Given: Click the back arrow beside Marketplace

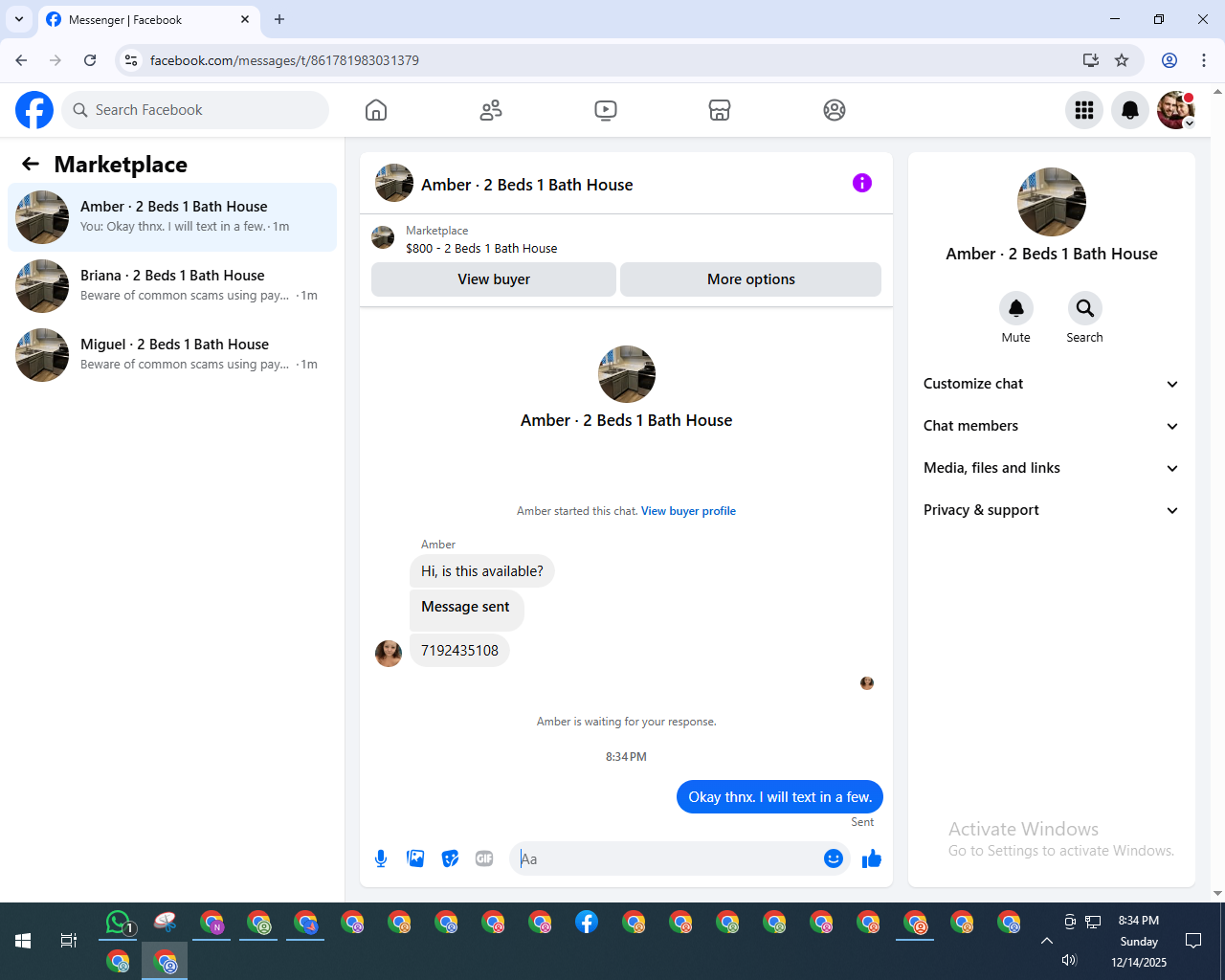Looking at the screenshot, I should 31,164.
